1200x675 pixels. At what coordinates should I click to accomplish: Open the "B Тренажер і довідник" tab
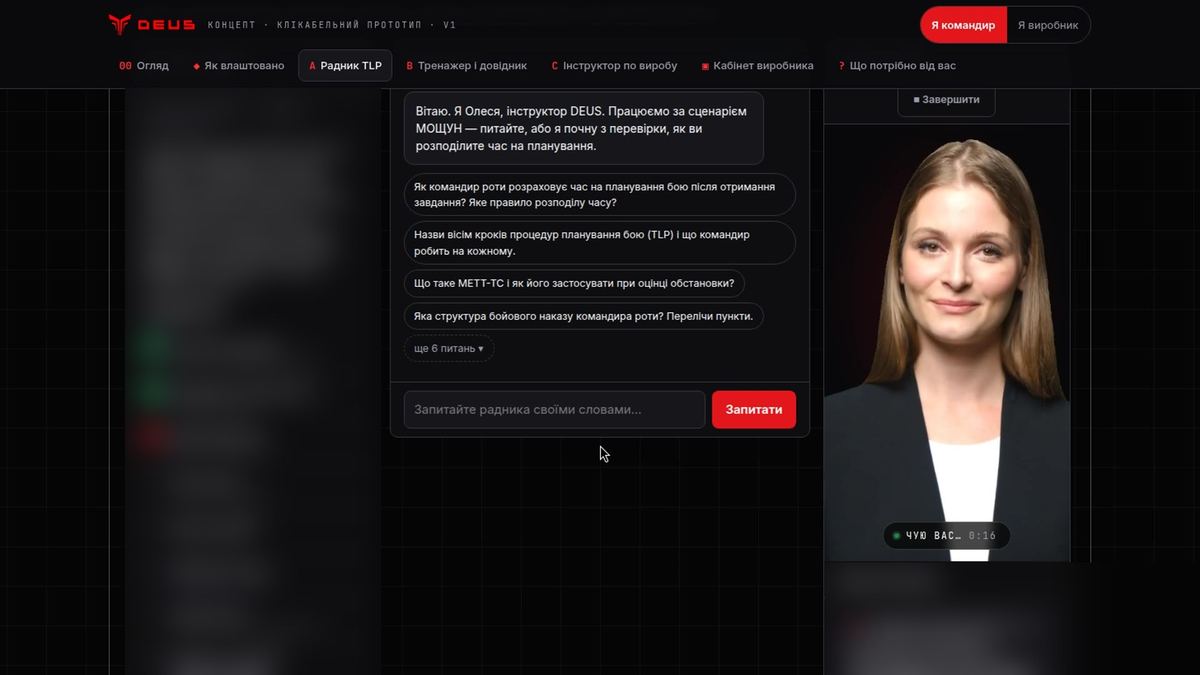tap(467, 66)
